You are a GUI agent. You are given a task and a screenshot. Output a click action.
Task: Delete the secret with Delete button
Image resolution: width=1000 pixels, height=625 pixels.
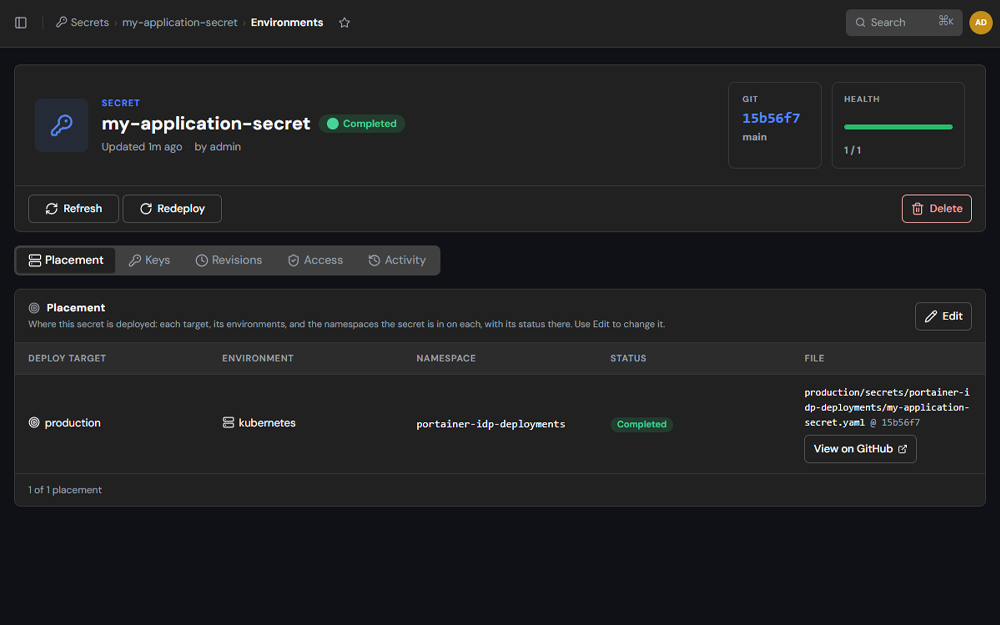(936, 209)
